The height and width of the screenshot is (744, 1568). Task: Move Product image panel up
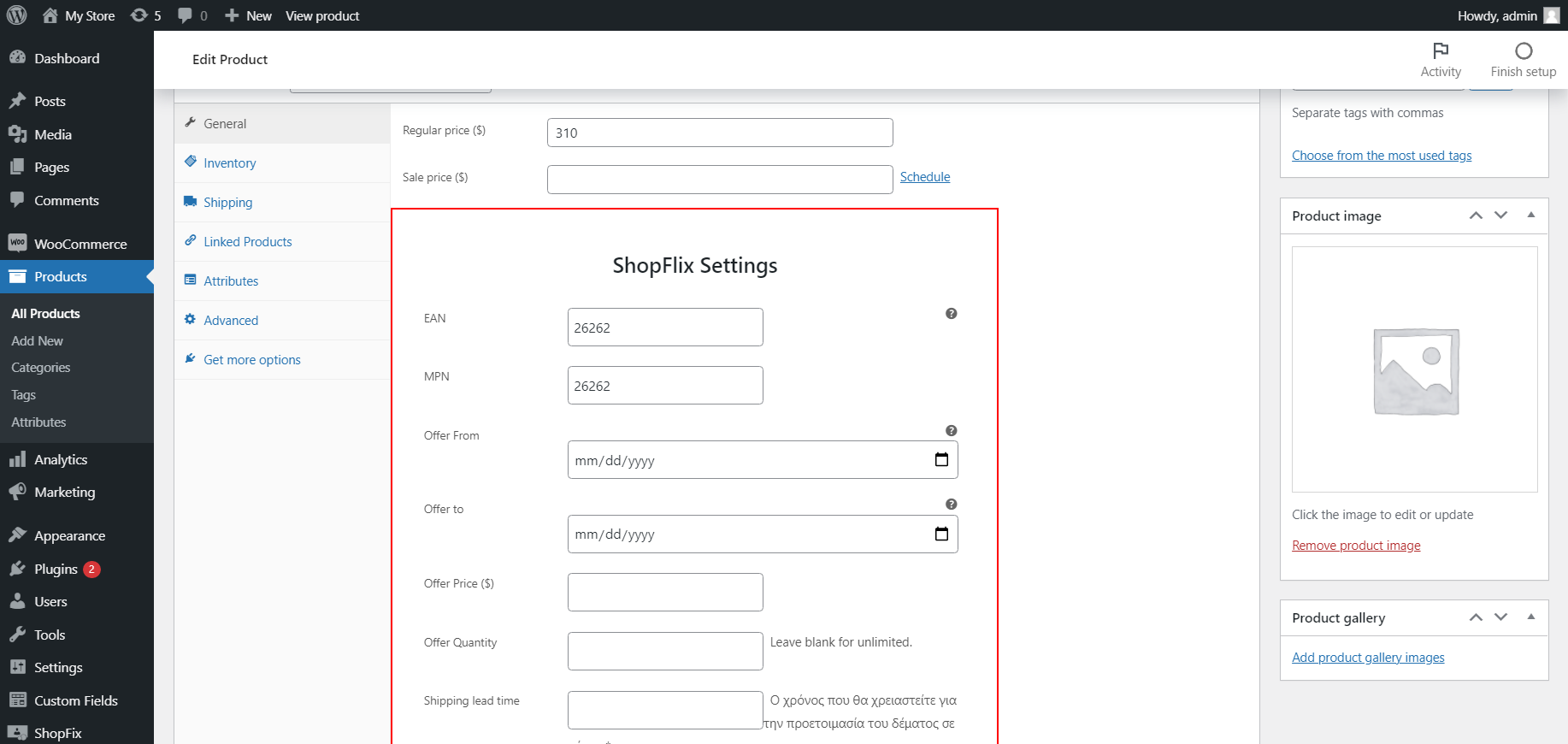(x=1476, y=216)
